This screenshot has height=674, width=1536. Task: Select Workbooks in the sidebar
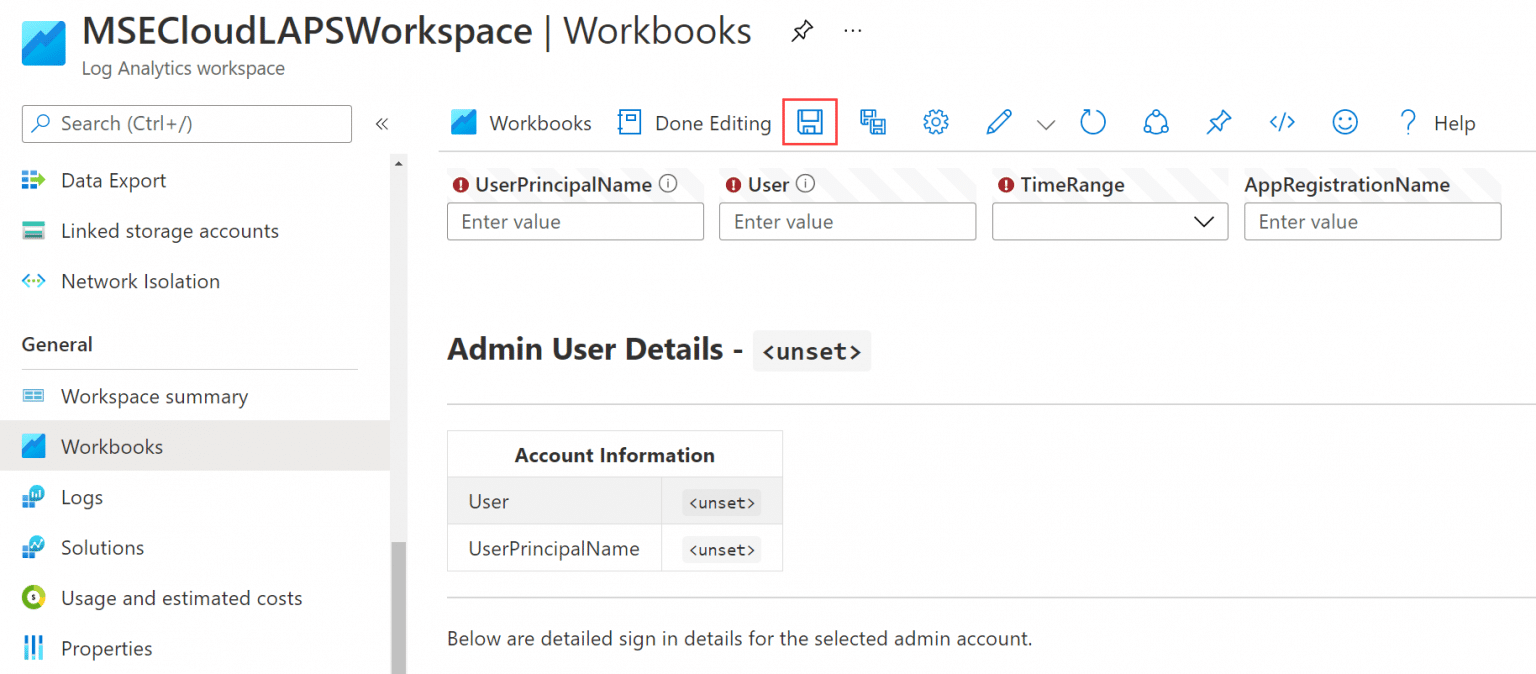click(x=195, y=446)
